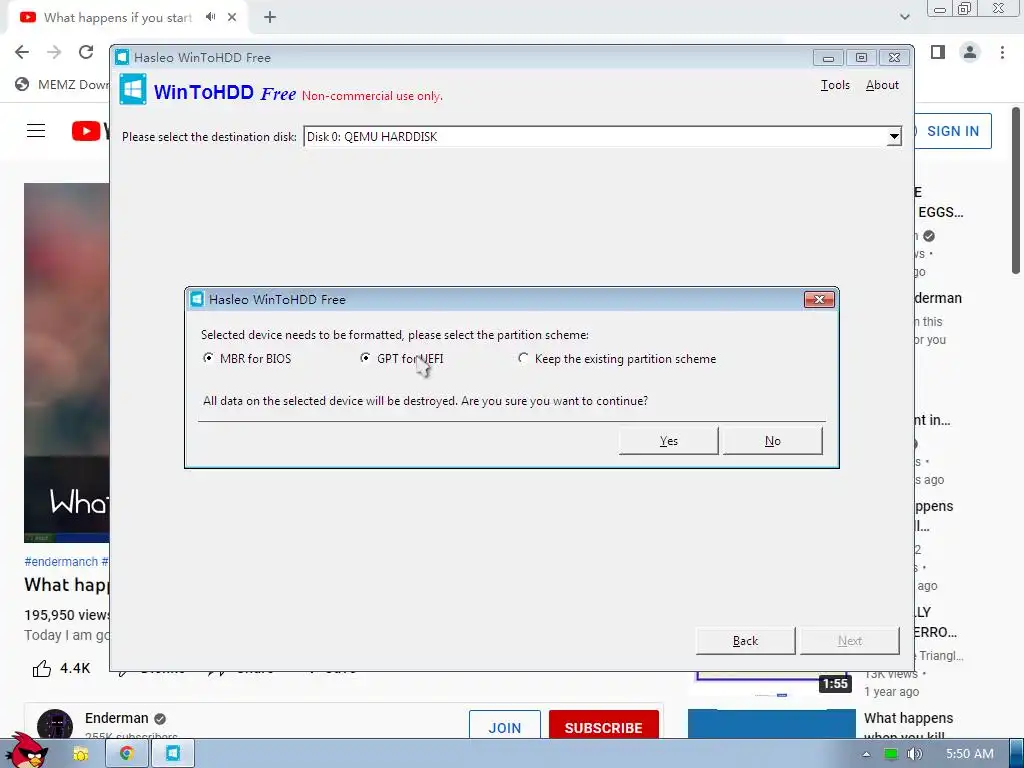
Task: Click the YouTube page scrollbar
Action: pos(1016,189)
